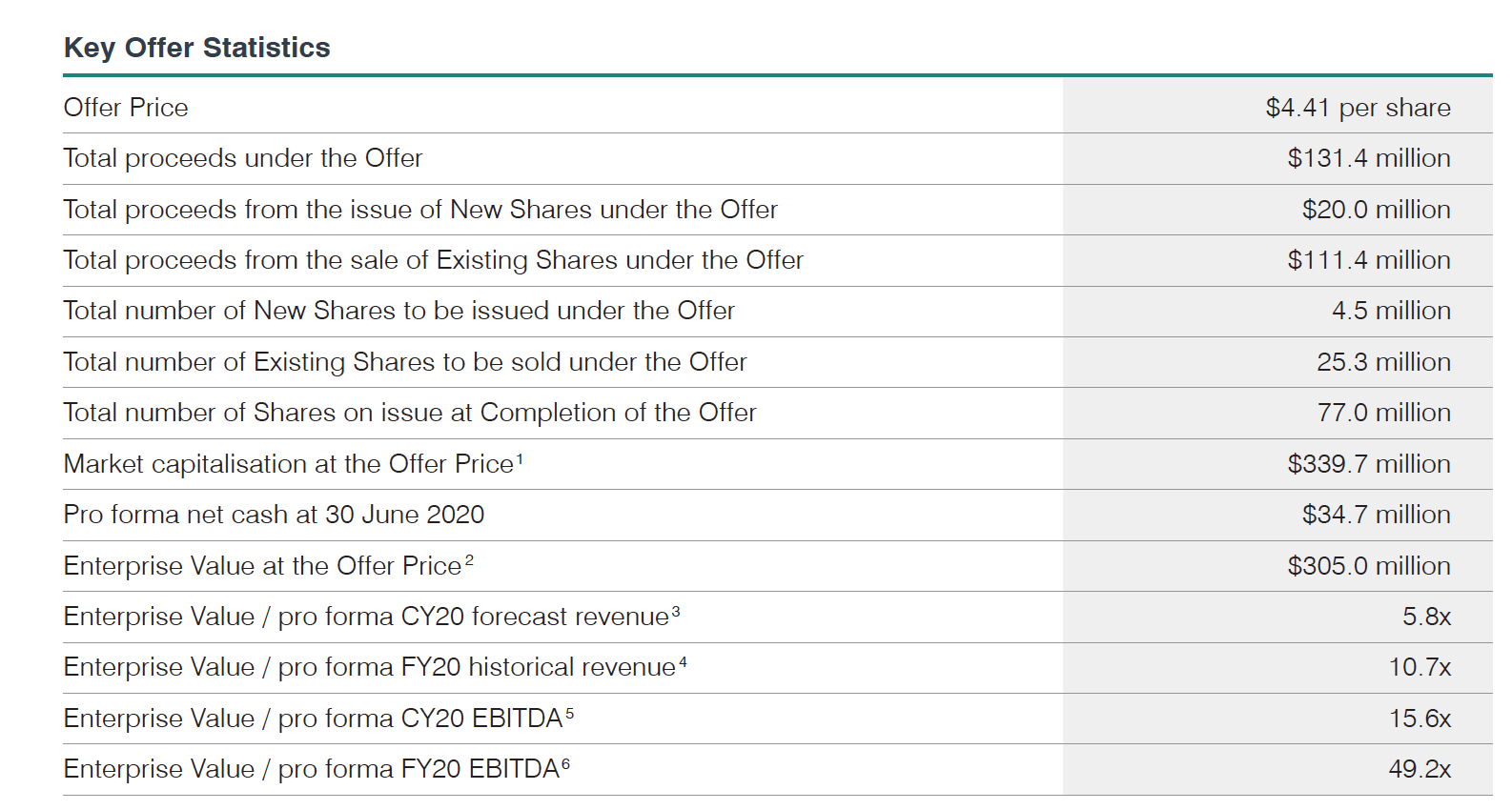Select the $4.41 per share value
Viewport: 1512px width, 810px height.
pyautogui.click(x=1358, y=108)
